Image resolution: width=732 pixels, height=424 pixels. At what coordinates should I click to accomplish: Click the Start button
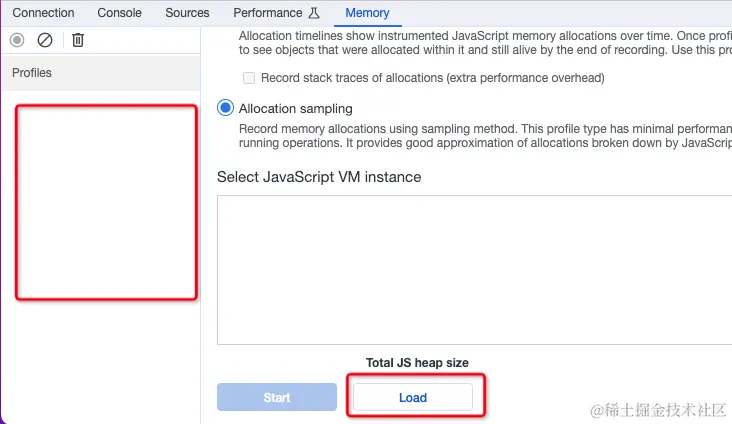click(277, 397)
